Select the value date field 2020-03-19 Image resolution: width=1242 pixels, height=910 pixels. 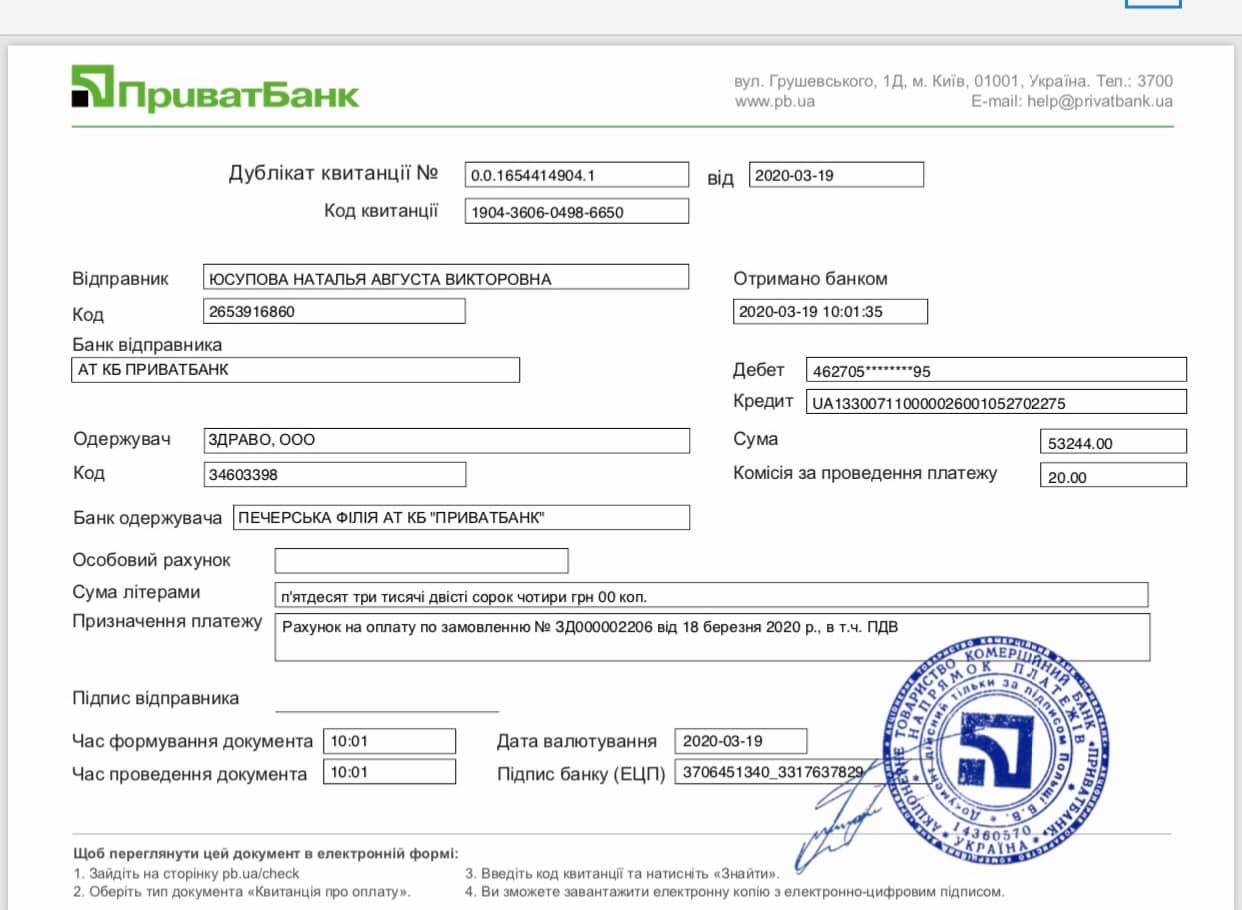741,741
